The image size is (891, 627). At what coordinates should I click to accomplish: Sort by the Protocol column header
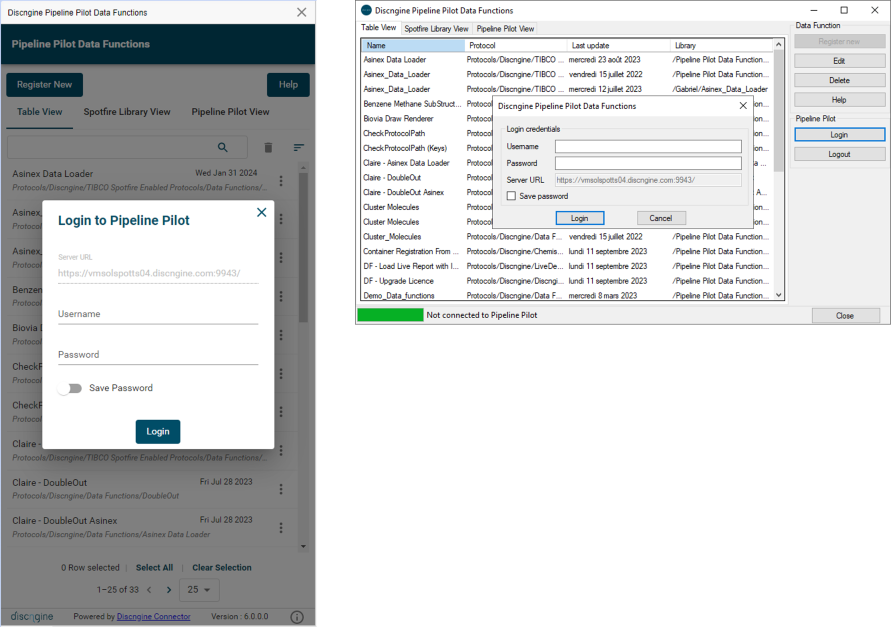tap(516, 45)
